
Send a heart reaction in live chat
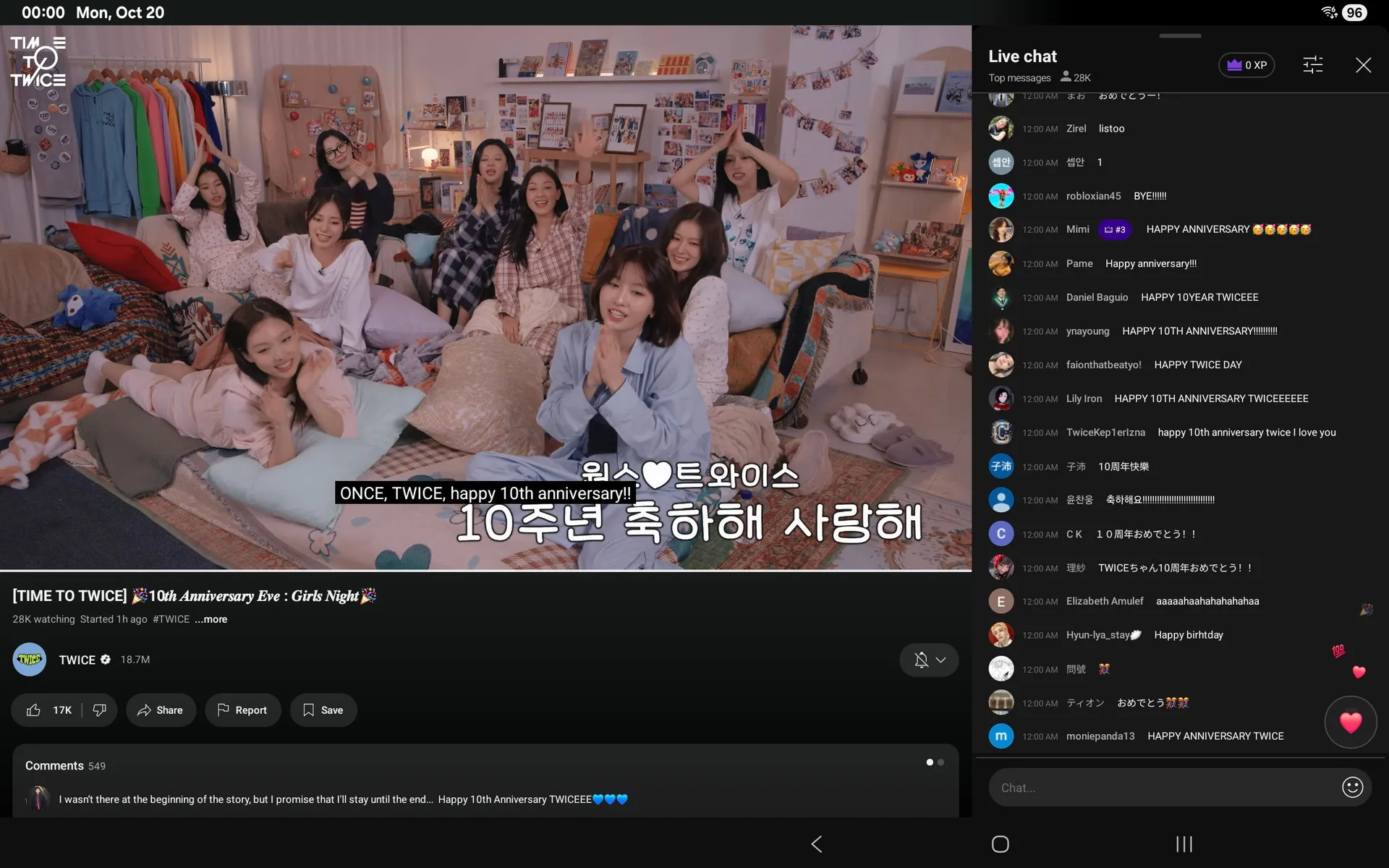tap(1350, 722)
